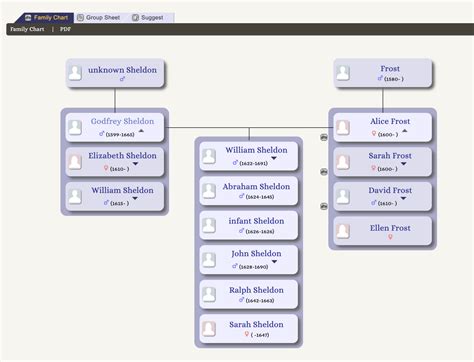Collapse Godfrey Sheldon using the up arrow
Viewport: 474px width, 362px height.
141,131
